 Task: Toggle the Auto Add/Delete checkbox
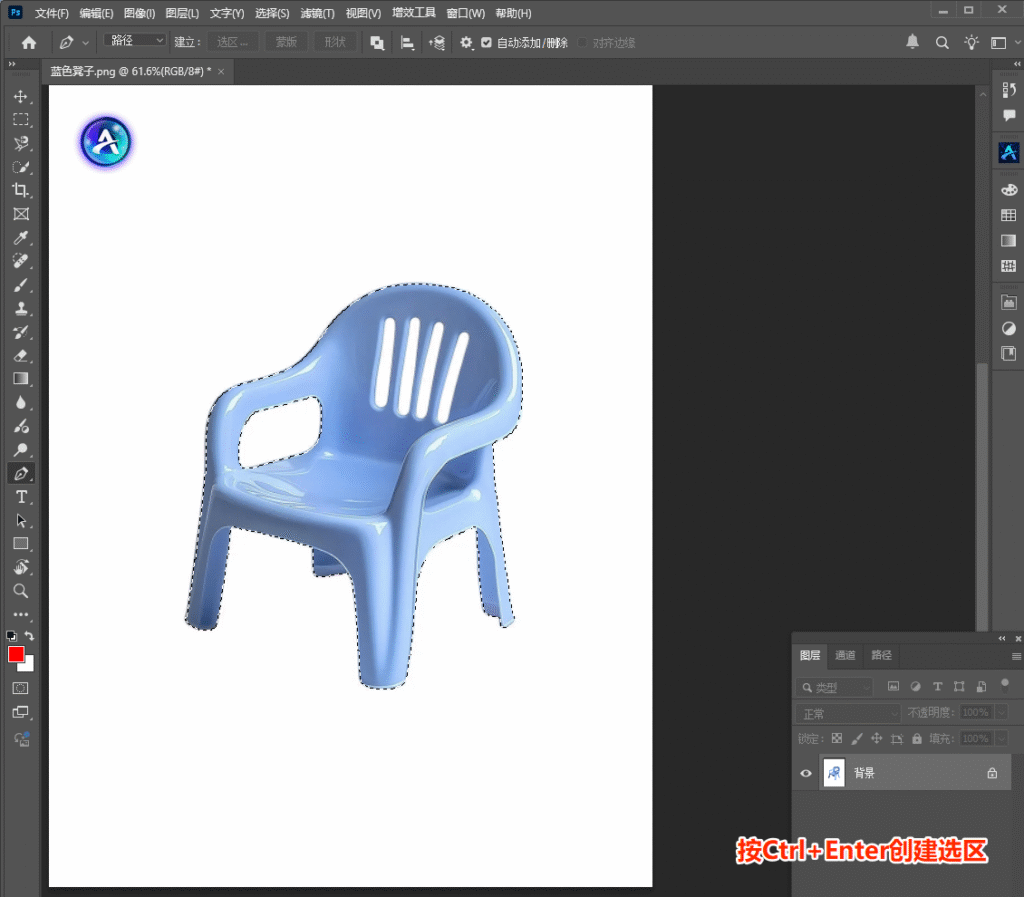click(x=486, y=42)
